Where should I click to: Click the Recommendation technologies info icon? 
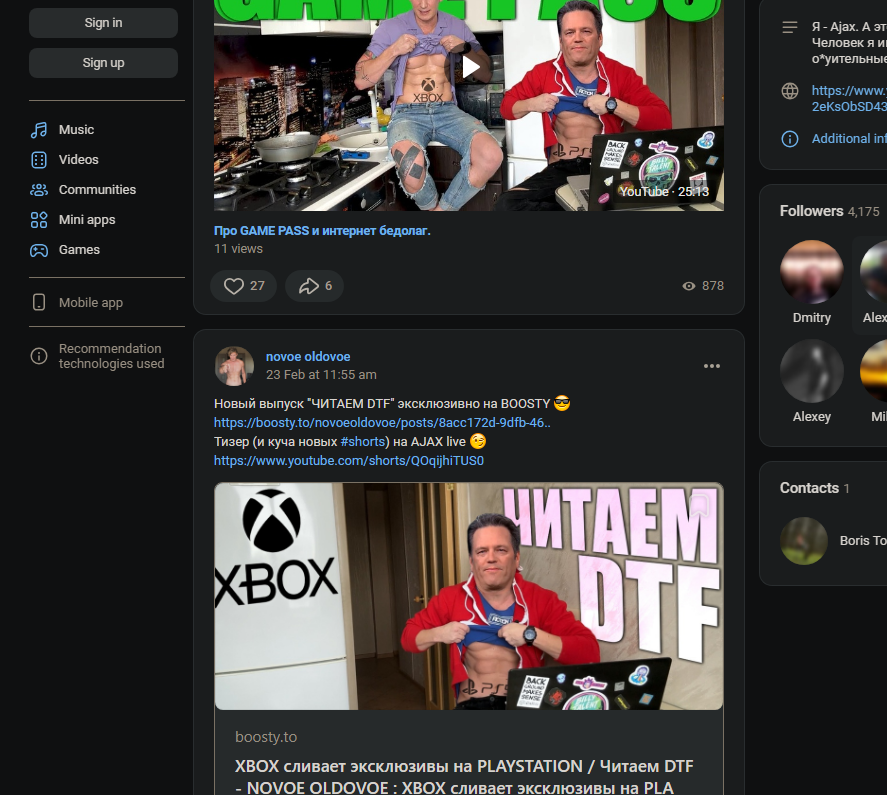(x=39, y=356)
